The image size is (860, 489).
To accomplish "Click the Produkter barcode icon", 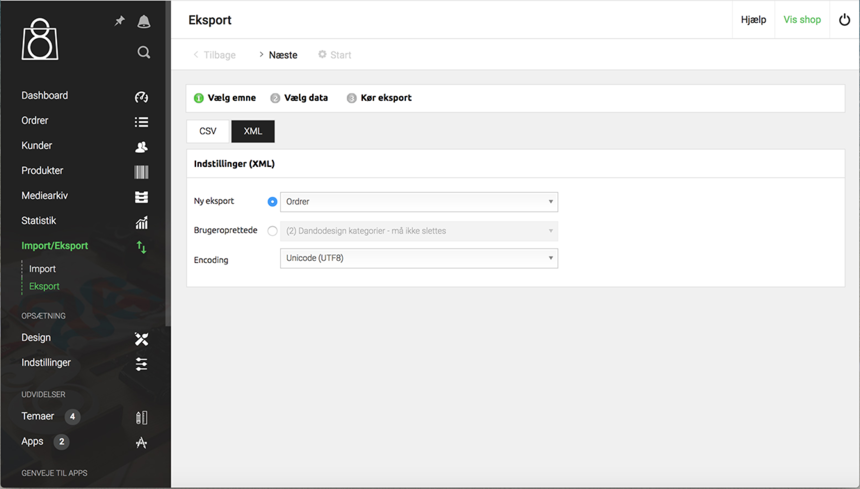I will (x=141, y=171).
